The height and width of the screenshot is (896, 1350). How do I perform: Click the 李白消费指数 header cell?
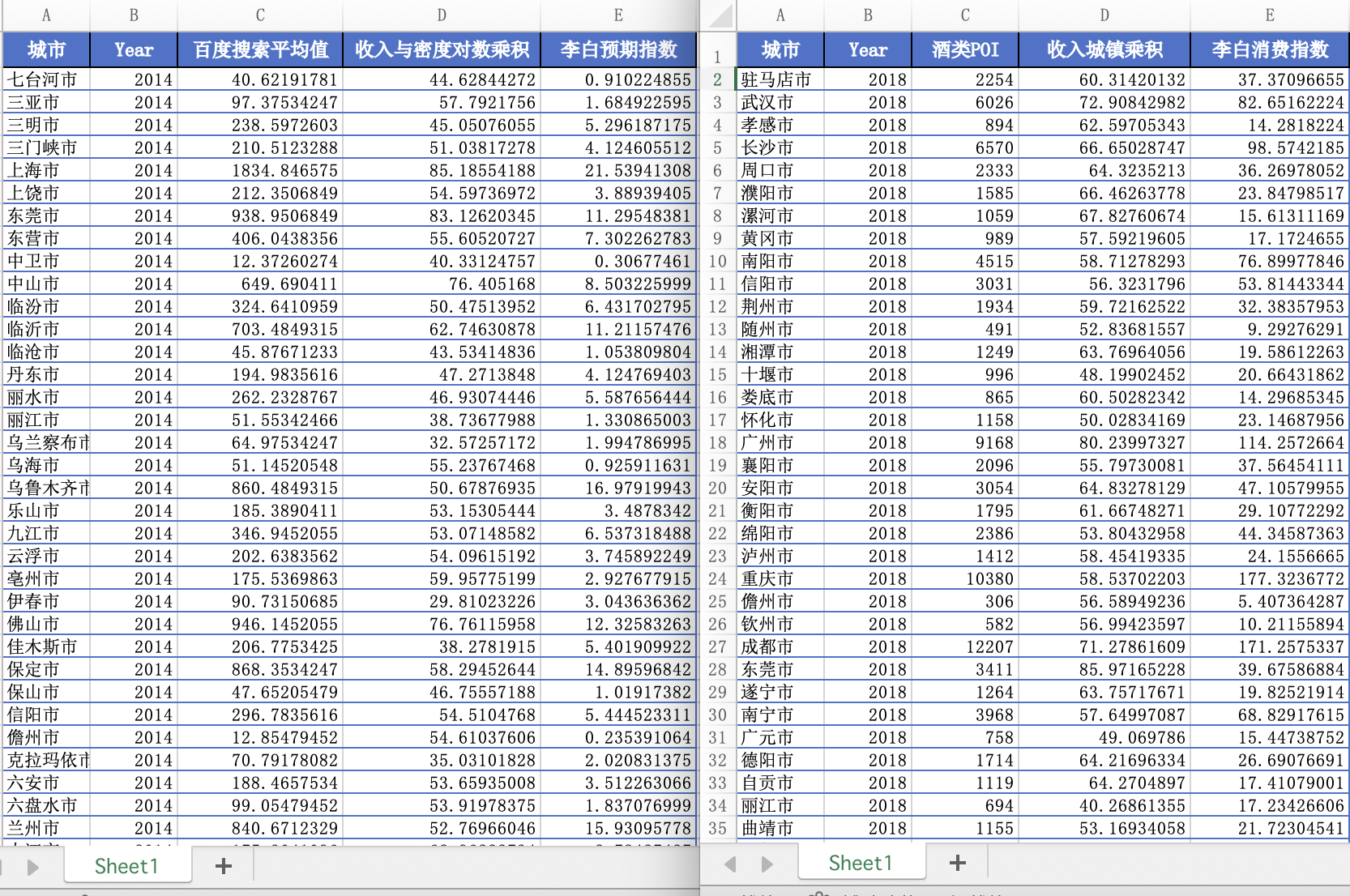click(1269, 49)
